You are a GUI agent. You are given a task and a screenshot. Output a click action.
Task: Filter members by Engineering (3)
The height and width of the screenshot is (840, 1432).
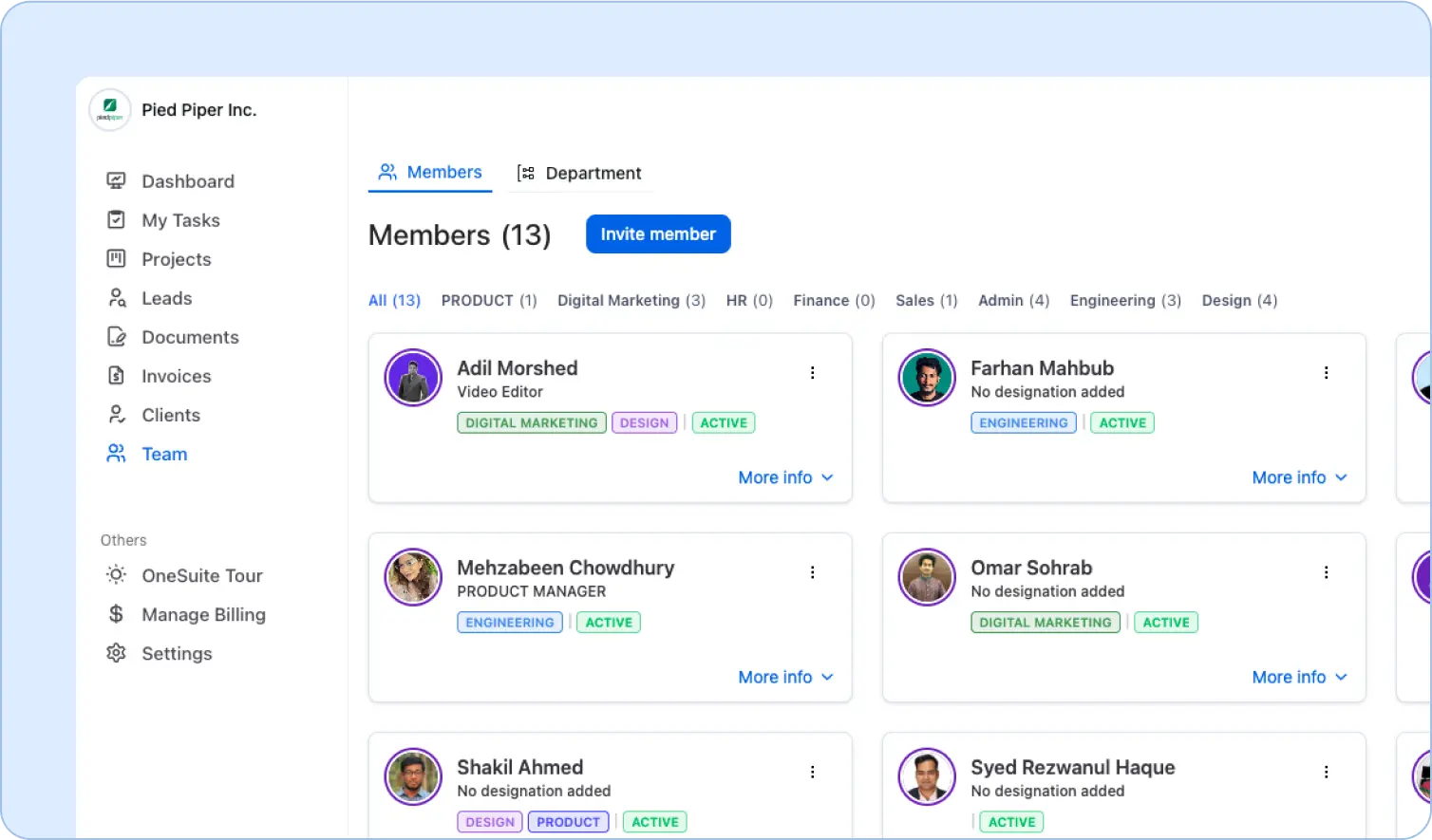pyautogui.click(x=1125, y=300)
